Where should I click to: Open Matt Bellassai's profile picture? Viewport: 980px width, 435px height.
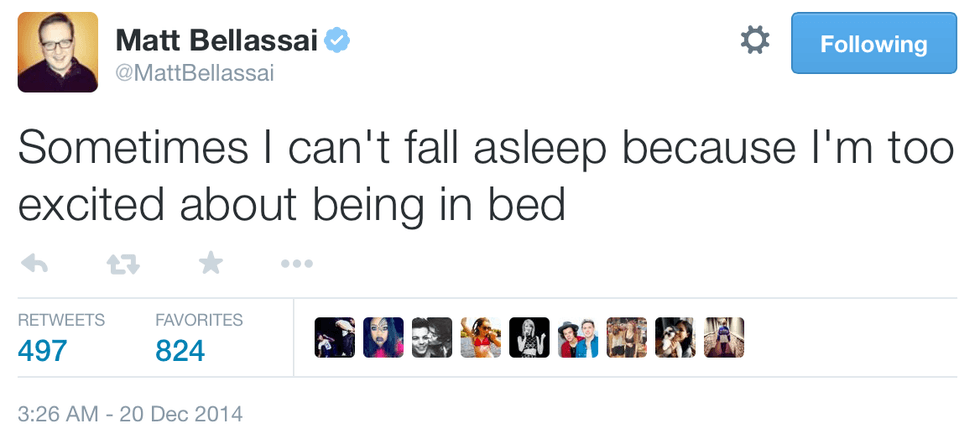(58, 52)
